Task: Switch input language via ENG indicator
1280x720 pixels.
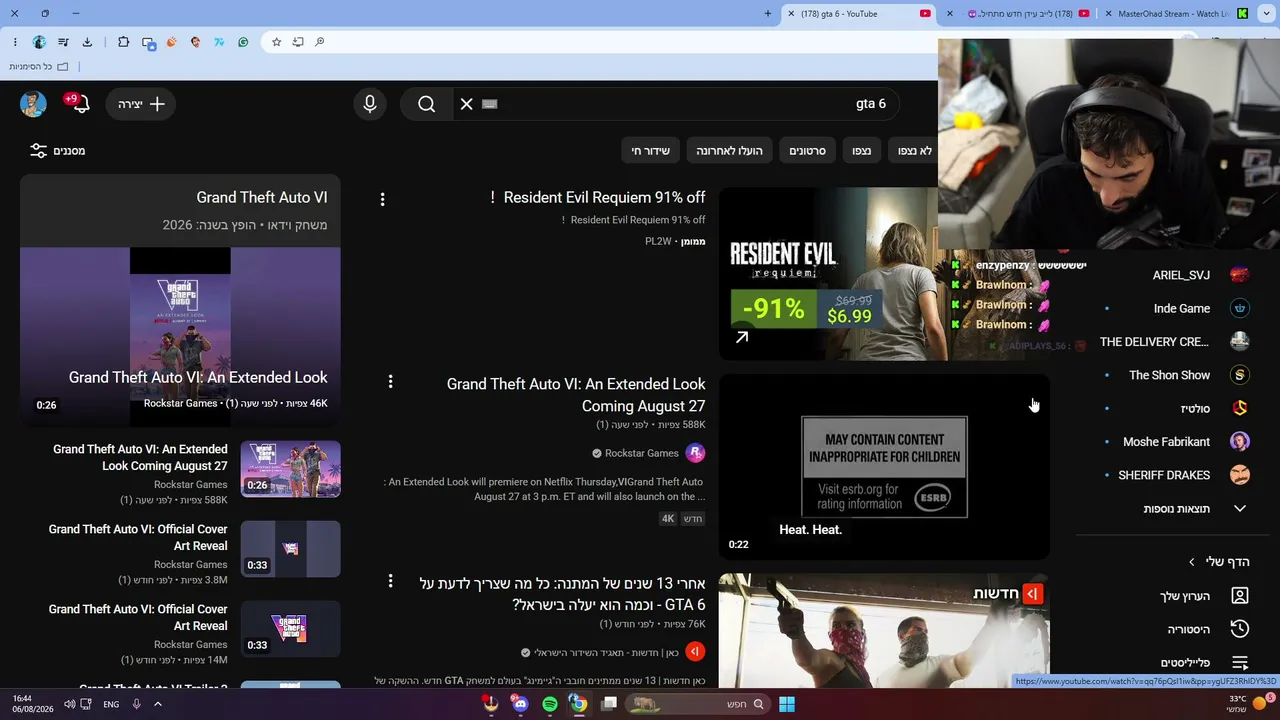Action: [x=111, y=704]
